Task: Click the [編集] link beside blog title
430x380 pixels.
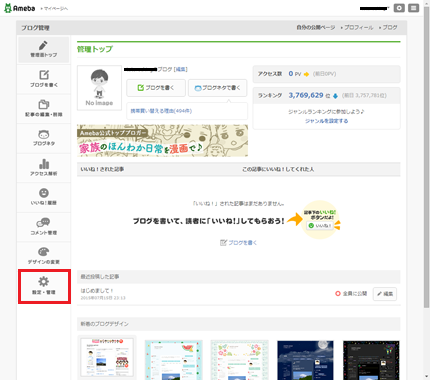Action: point(181,69)
